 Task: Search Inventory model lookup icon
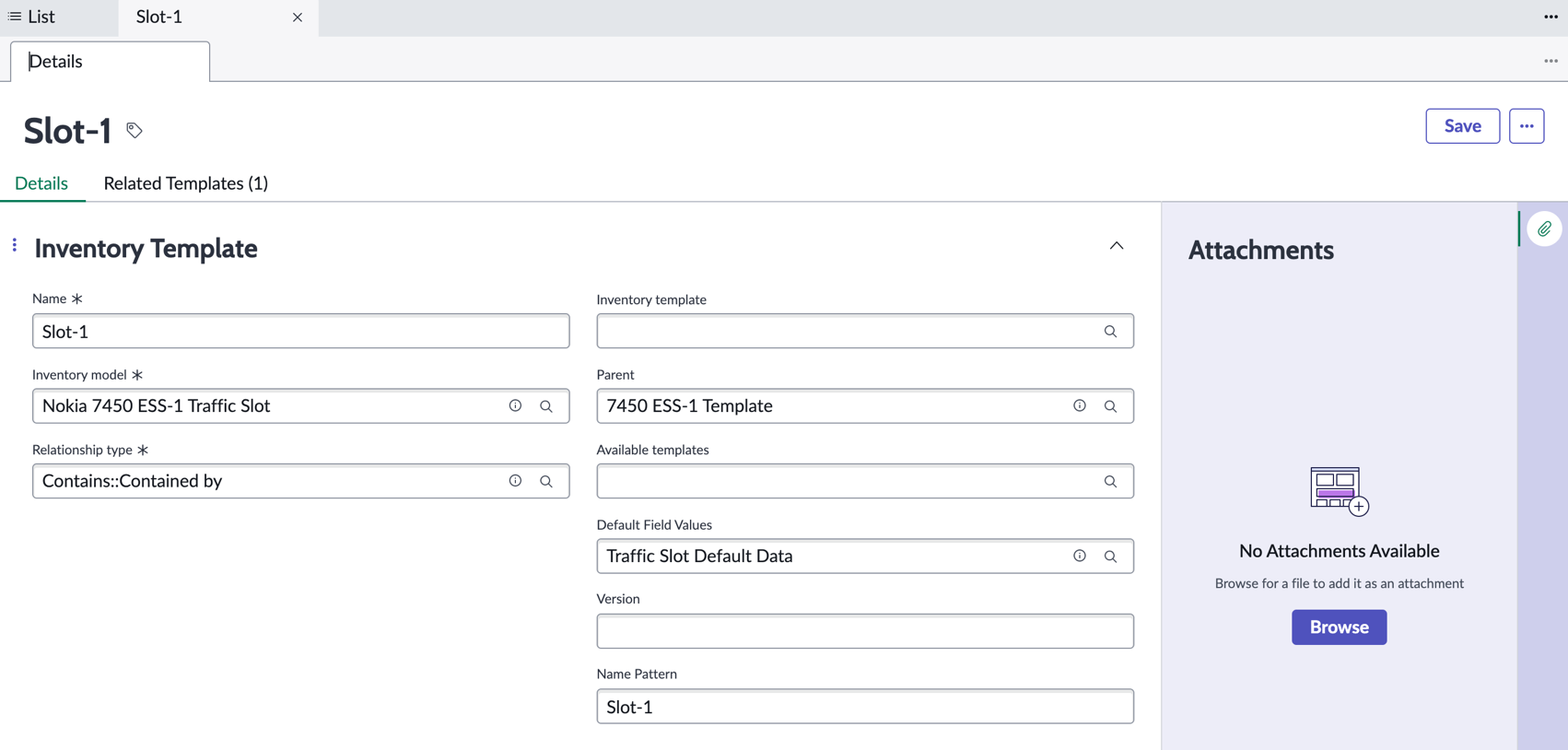point(546,406)
